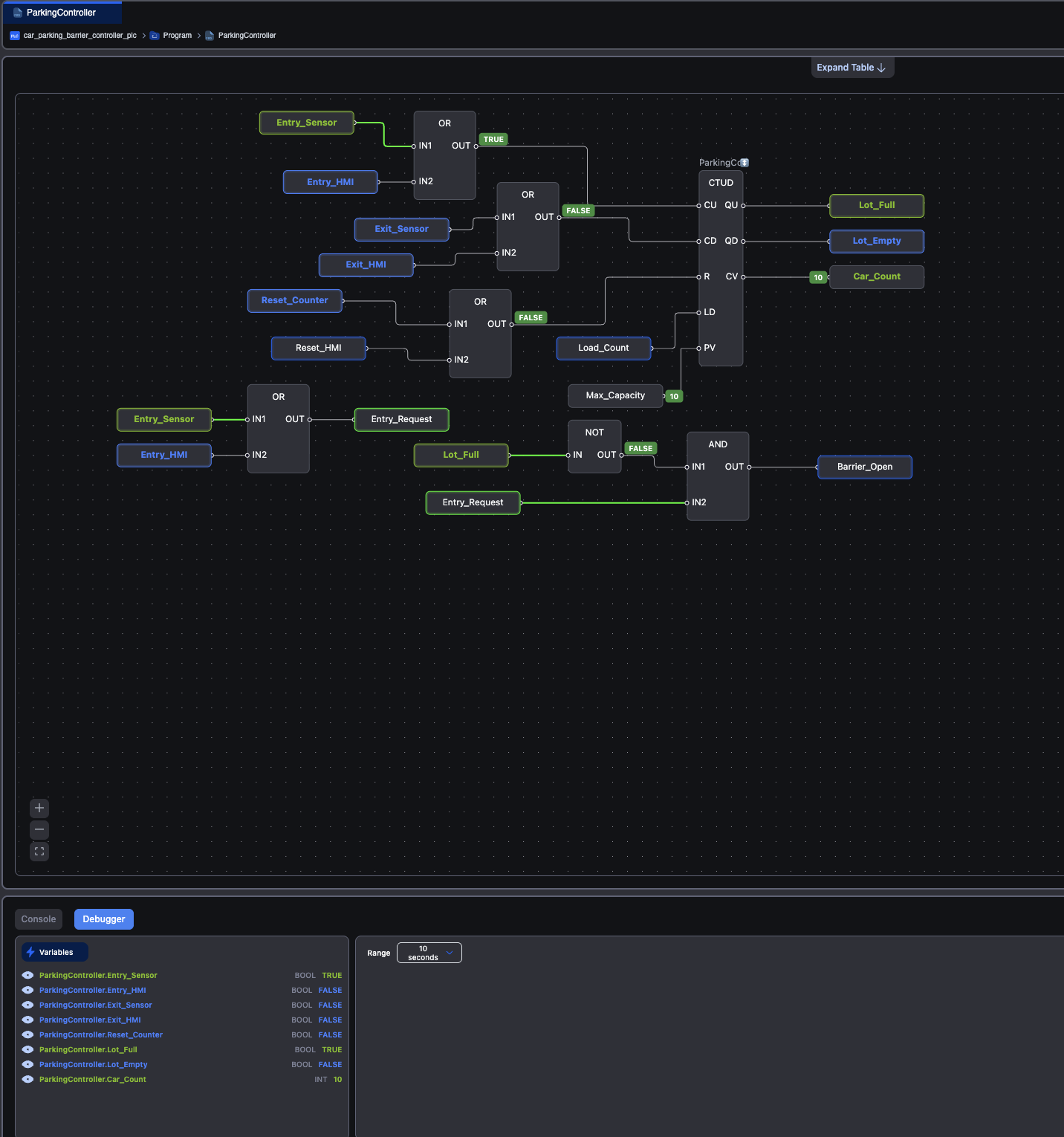Select Lot_Full node feeding the NOT block
1064x1137 pixels.
tap(461, 455)
